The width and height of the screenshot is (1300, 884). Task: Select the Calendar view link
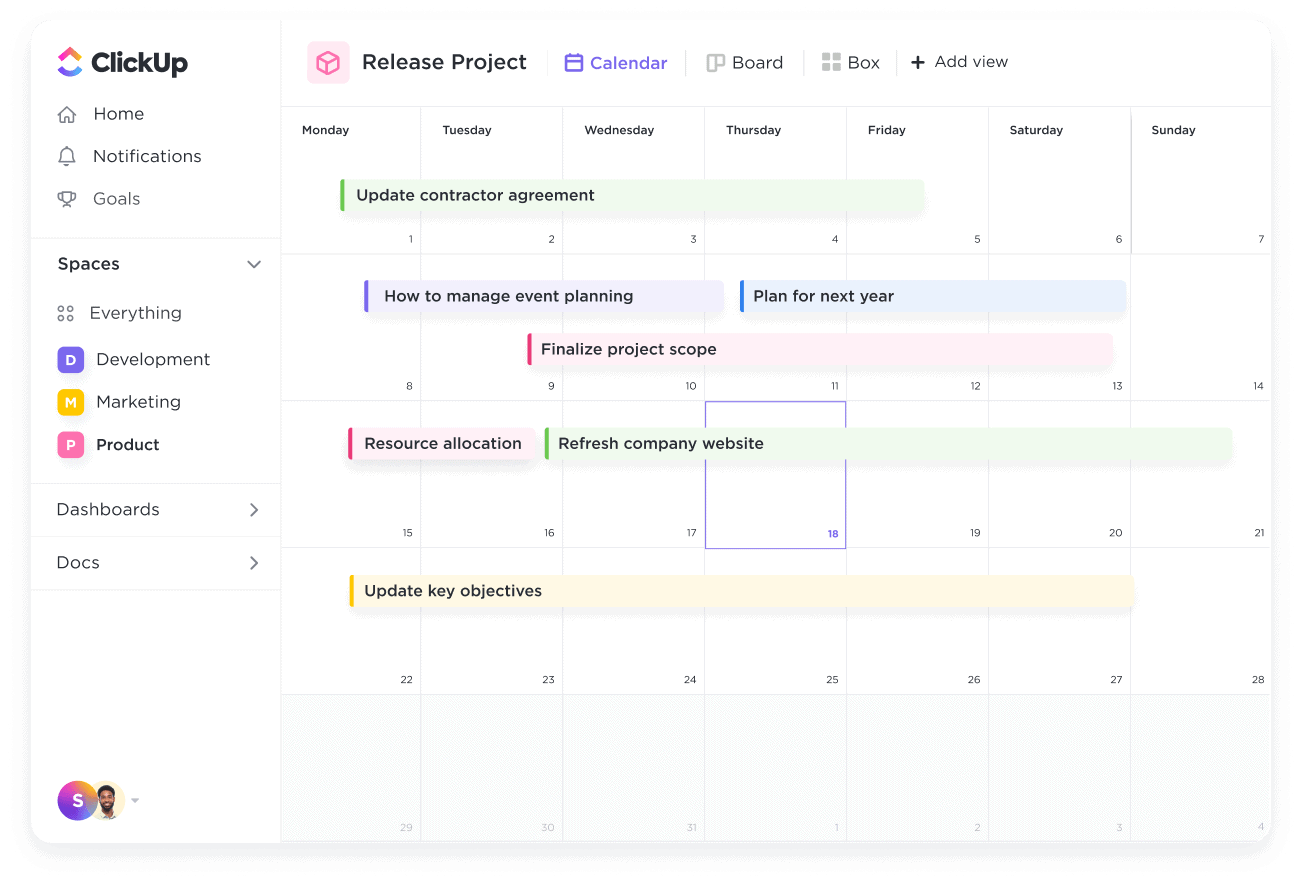616,62
